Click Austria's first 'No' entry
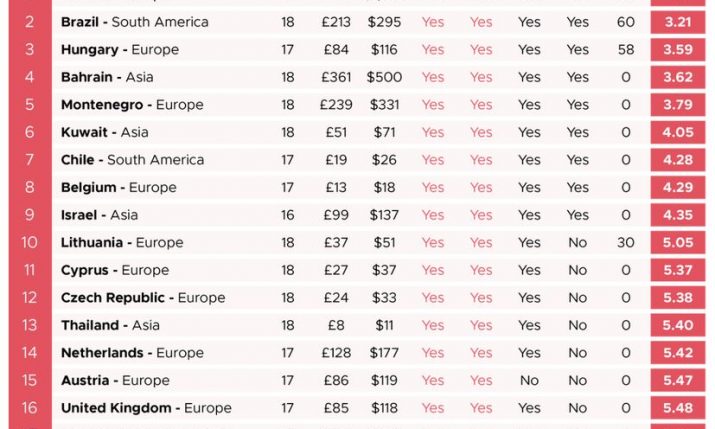 pos(529,380)
